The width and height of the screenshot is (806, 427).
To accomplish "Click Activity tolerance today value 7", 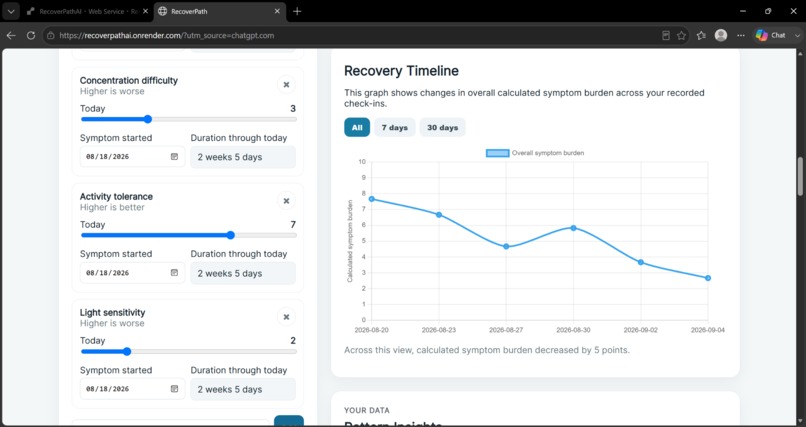I will point(293,225).
